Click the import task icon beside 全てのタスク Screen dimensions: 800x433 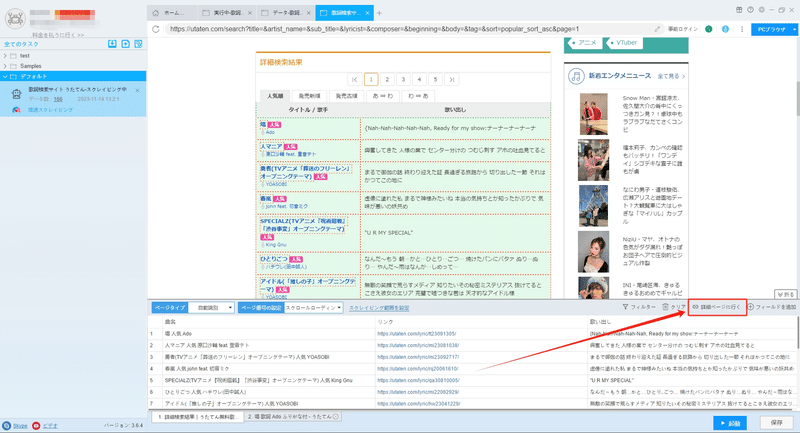pos(112,44)
